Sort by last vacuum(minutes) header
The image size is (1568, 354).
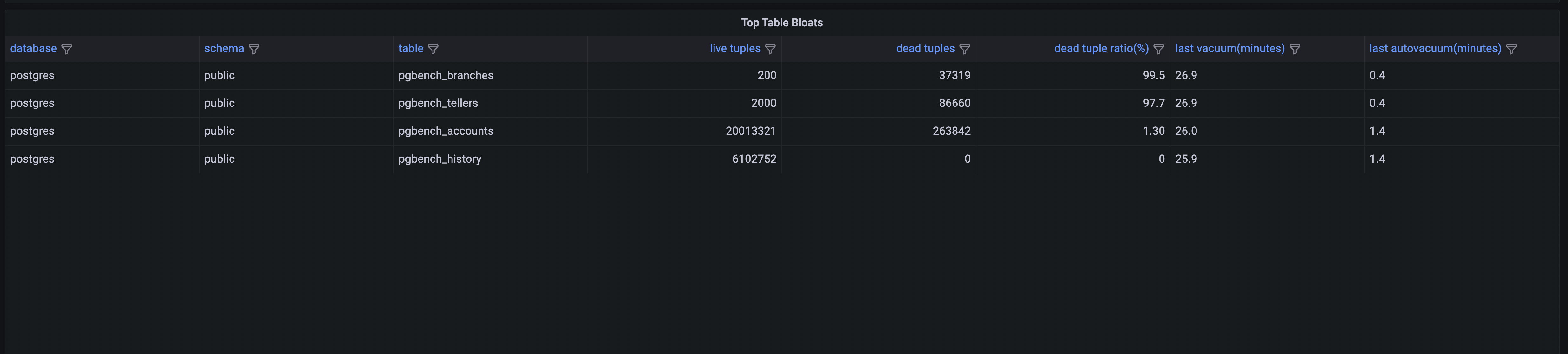click(1230, 49)
